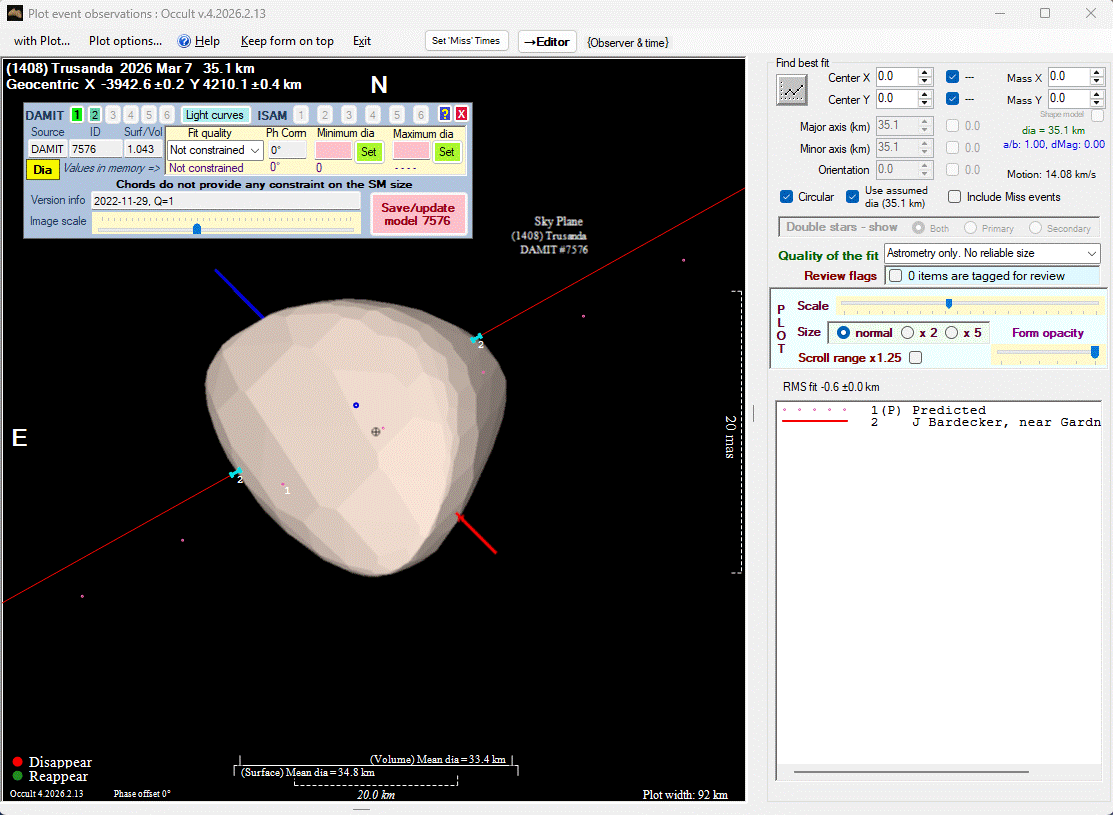Open the blue question mark help icon
The image size is (1113, 815).
tap(445, 115)
